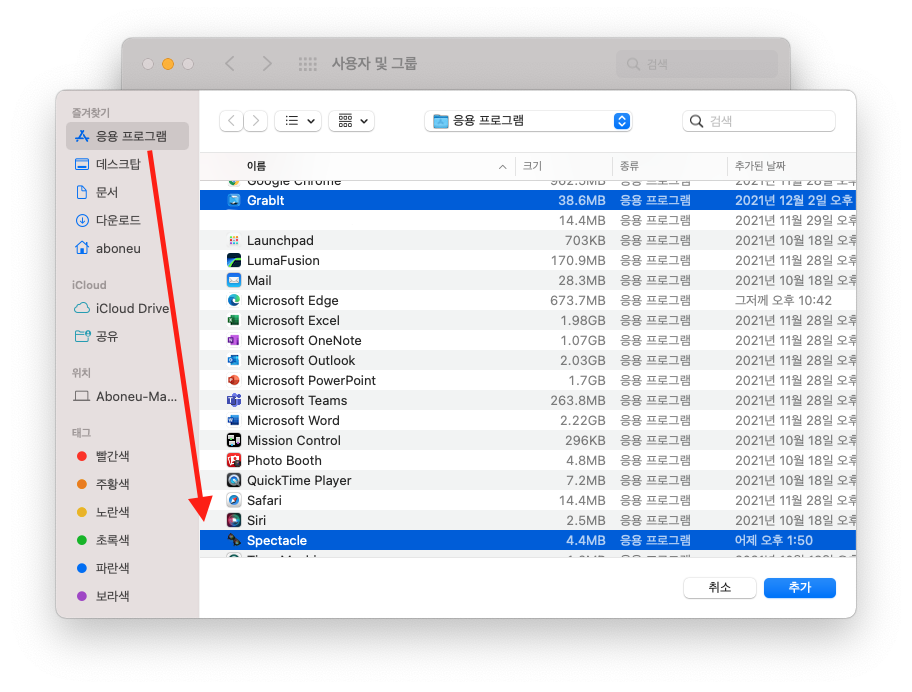The height and width of the screenshot is (692, 912).
Task: Click the Microsoft PowerPoint app icon
Action: click(234, 380)
